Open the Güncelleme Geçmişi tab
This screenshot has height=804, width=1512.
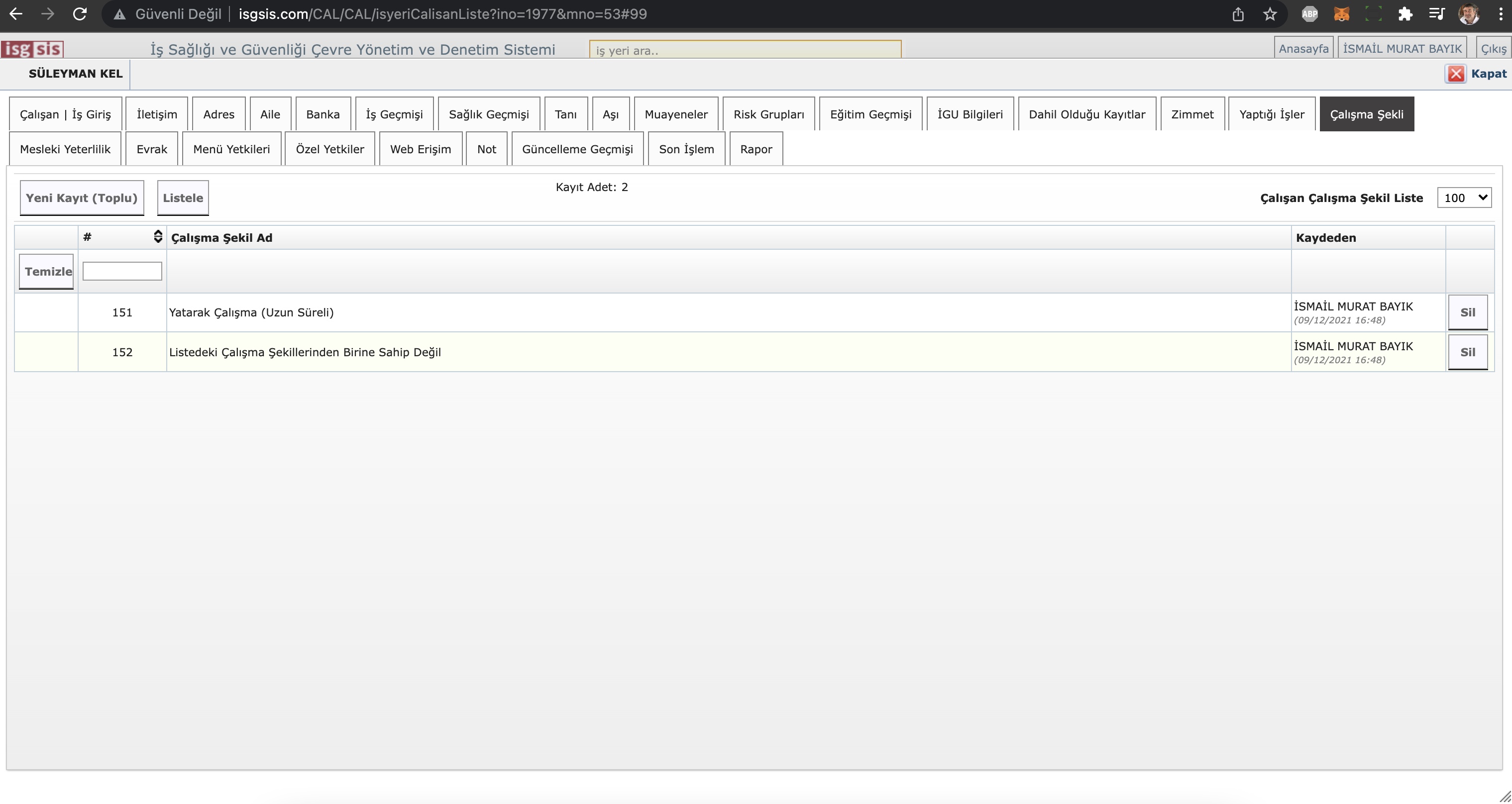(x=577, y=149)
